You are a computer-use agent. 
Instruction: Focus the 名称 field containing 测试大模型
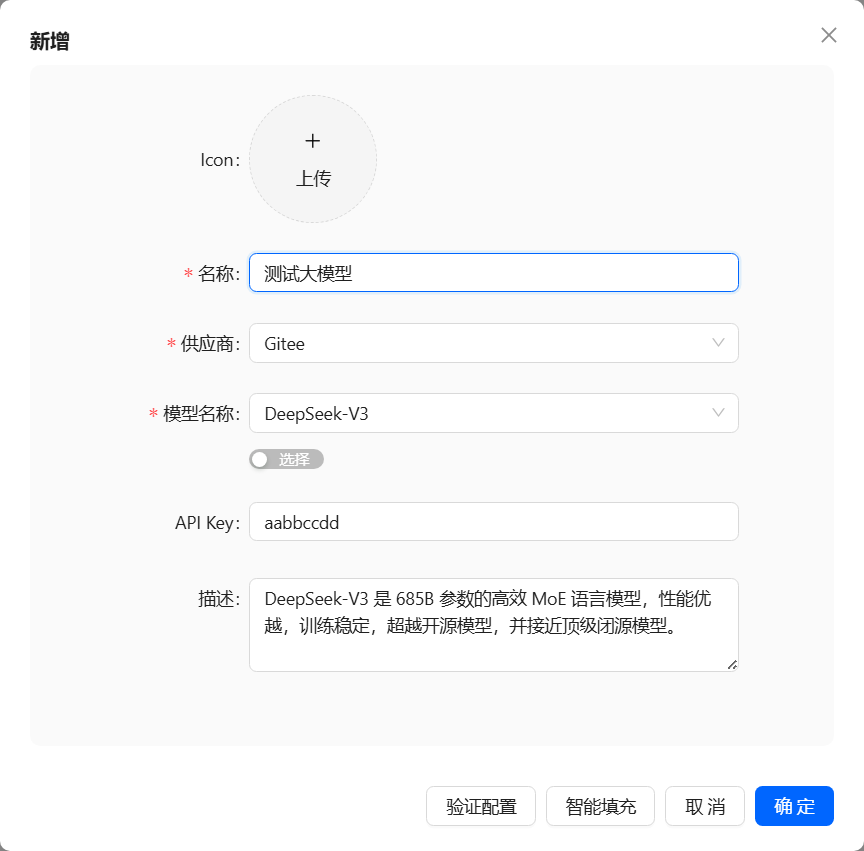point(493,273)
